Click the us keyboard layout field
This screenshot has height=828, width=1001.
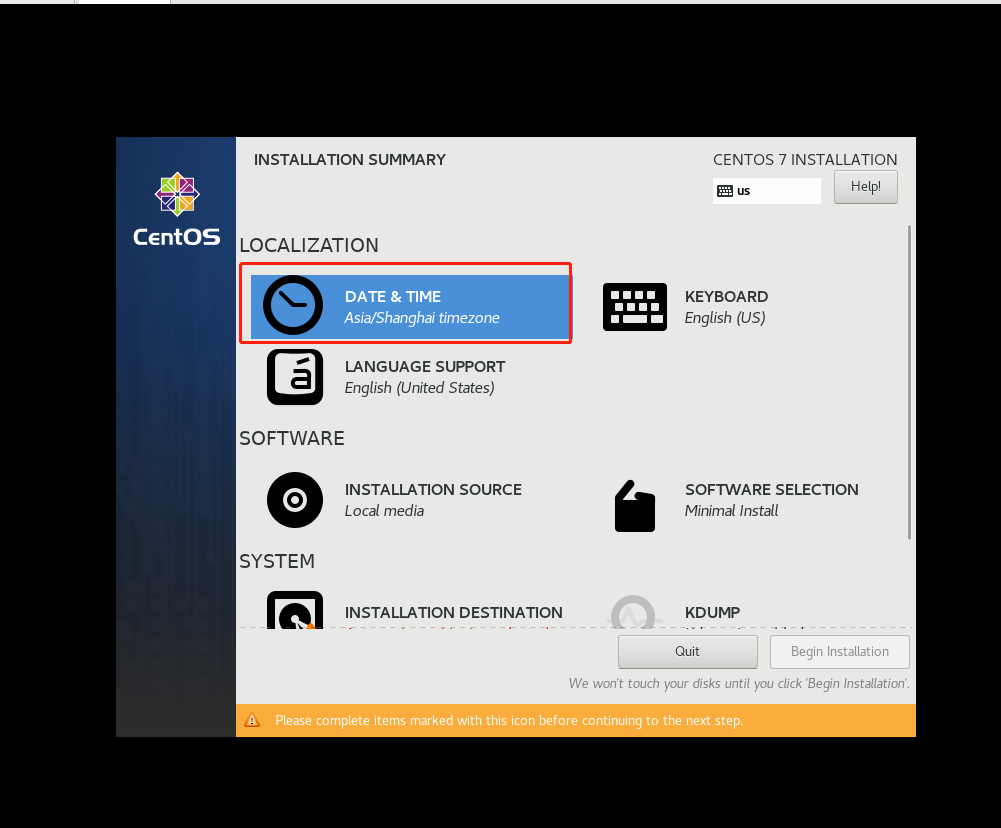click(x=767, y=191)
